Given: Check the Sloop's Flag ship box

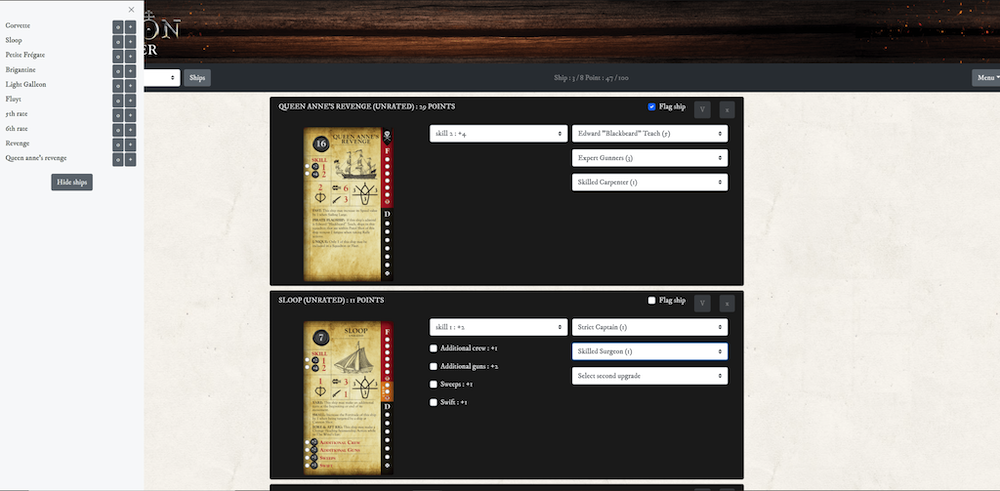Looking at the screenshot, I should click(x=652, y=300).
